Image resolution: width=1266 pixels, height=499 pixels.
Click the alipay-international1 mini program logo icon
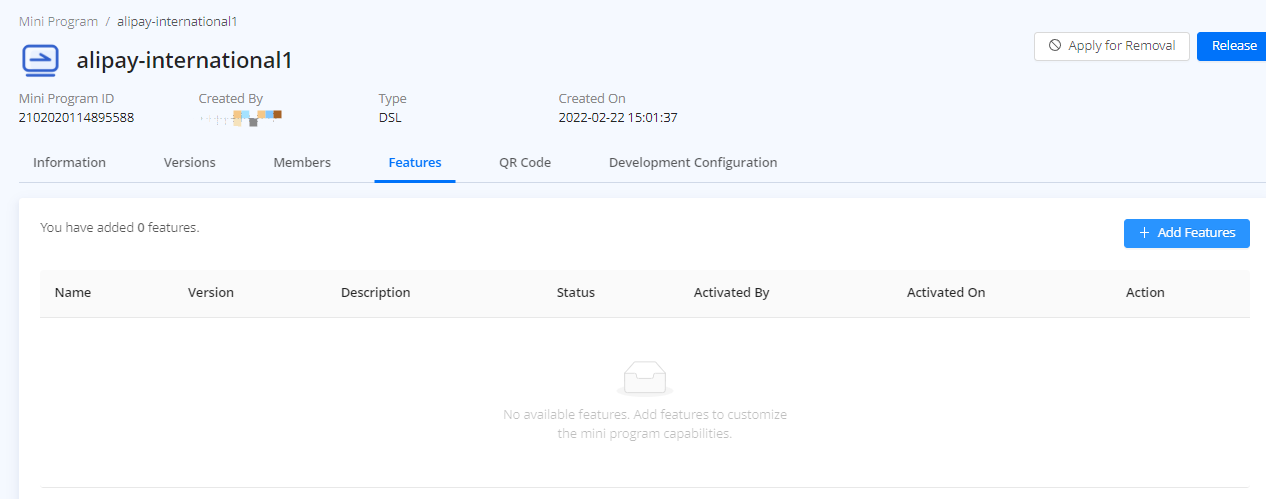(41, 60)
